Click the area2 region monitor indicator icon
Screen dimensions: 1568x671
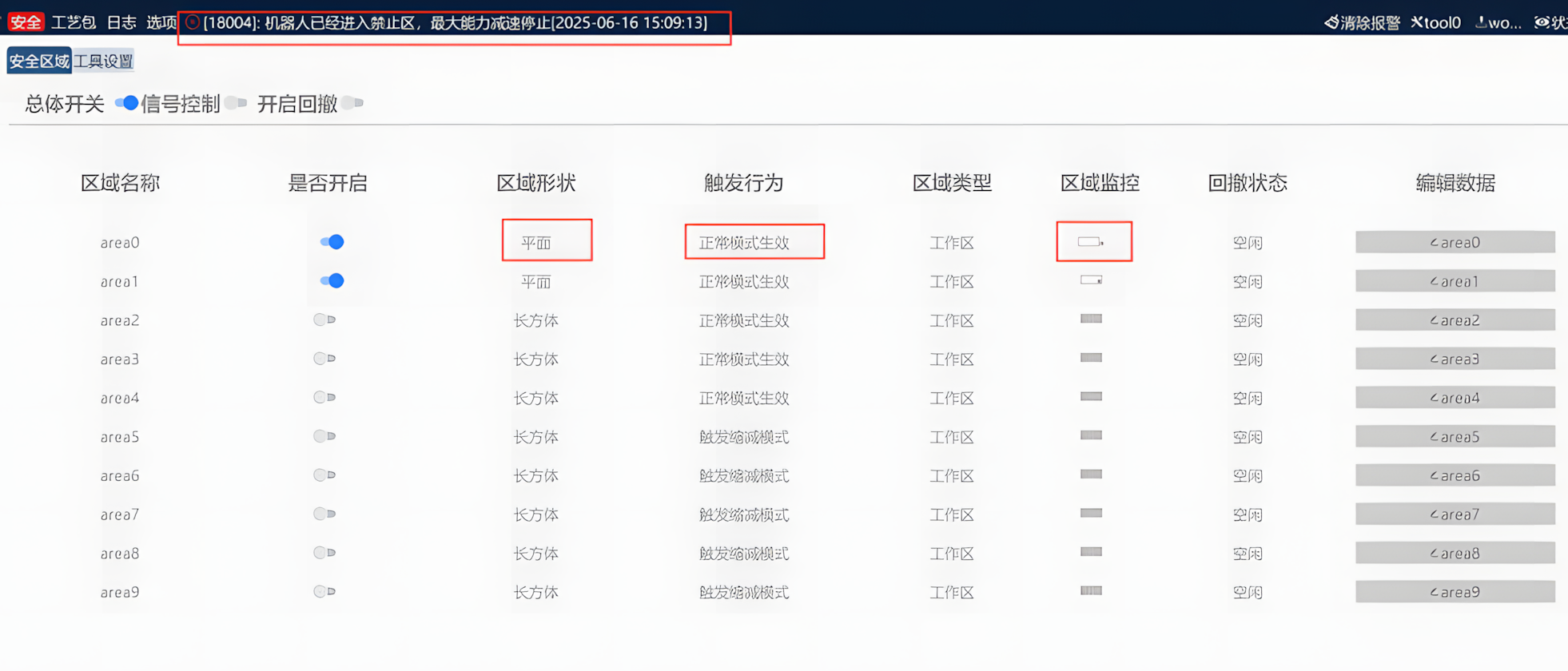(x=1091, y=319)
